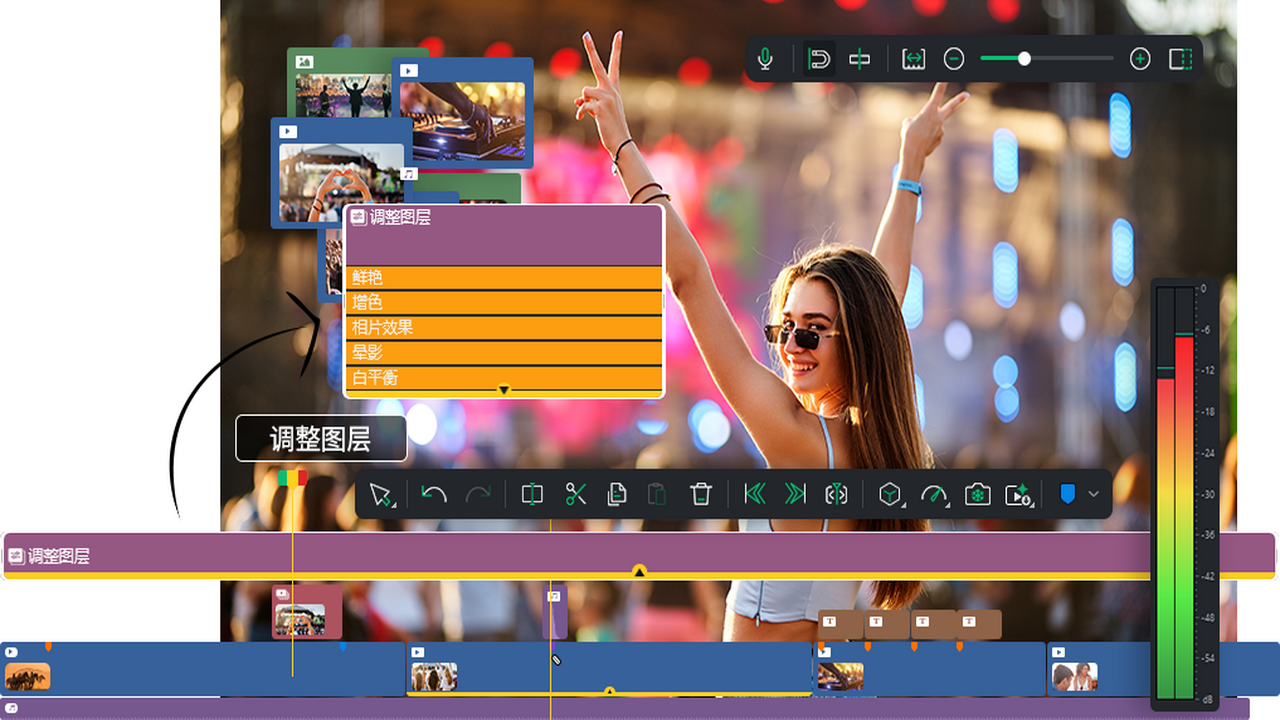
Task: Expand the adjustment layer popup's bottom arrow
Action: (x=504, y=390)
